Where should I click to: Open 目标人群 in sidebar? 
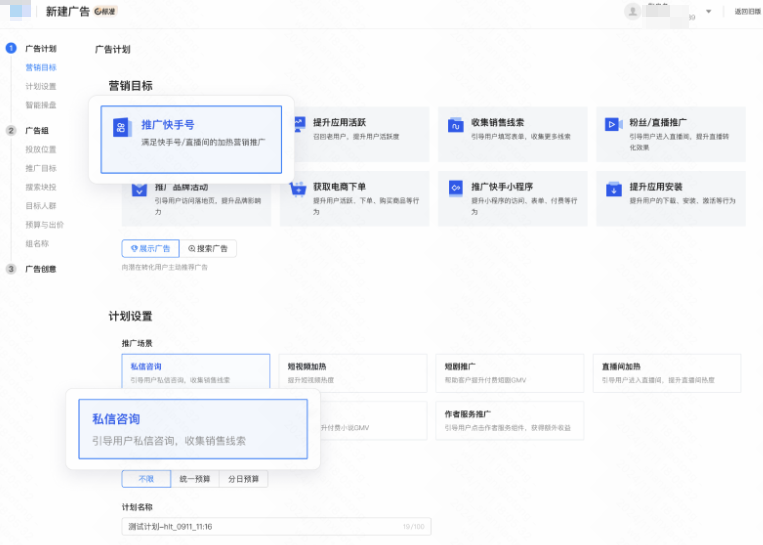tap(41, 206)
